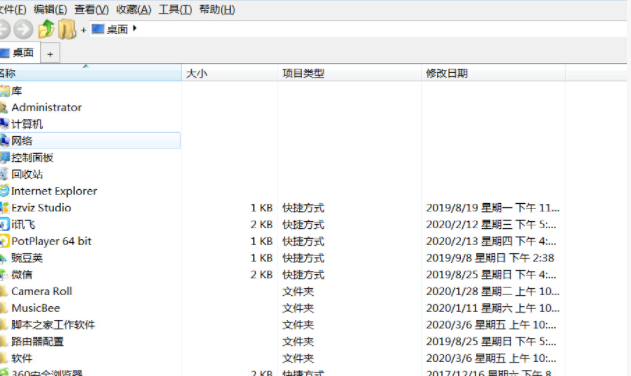Viewport: 631px width, 376px height.
Task: Click the Ezviz Studio date 2019/8/19
Action: (x=493, y=208)
